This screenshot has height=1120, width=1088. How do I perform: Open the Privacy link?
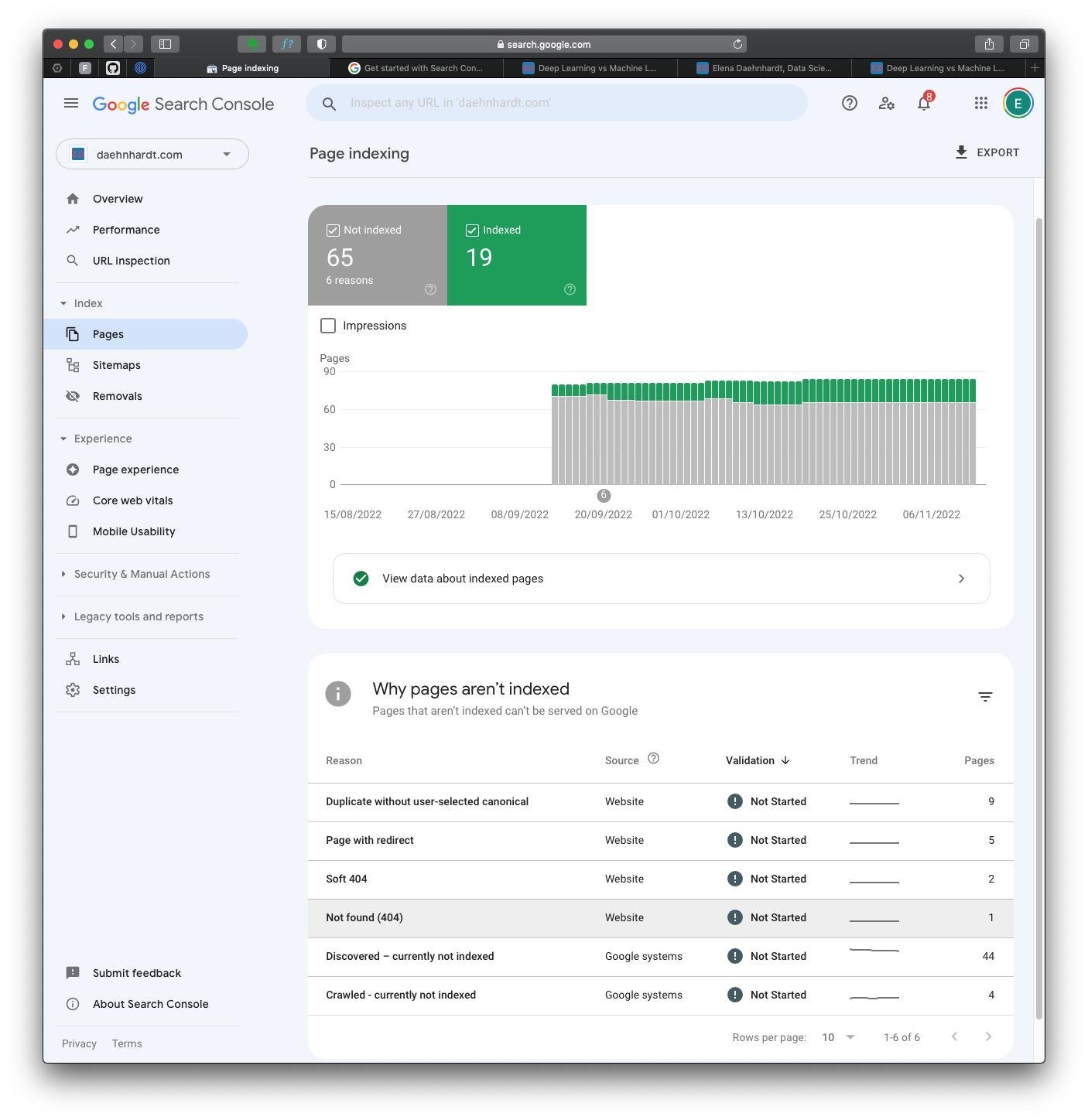[x=79, y=1043]
